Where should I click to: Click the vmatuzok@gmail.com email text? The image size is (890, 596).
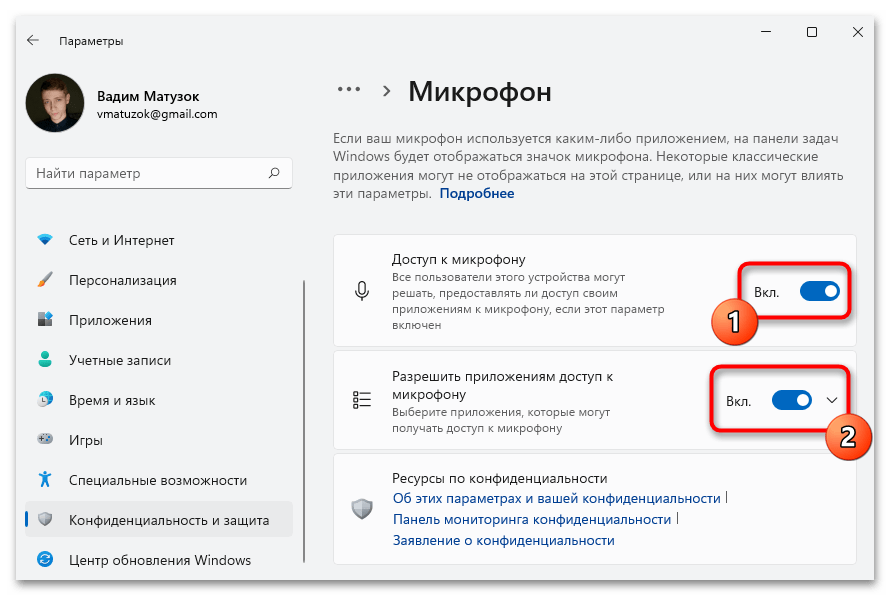[x=157, y=114]
